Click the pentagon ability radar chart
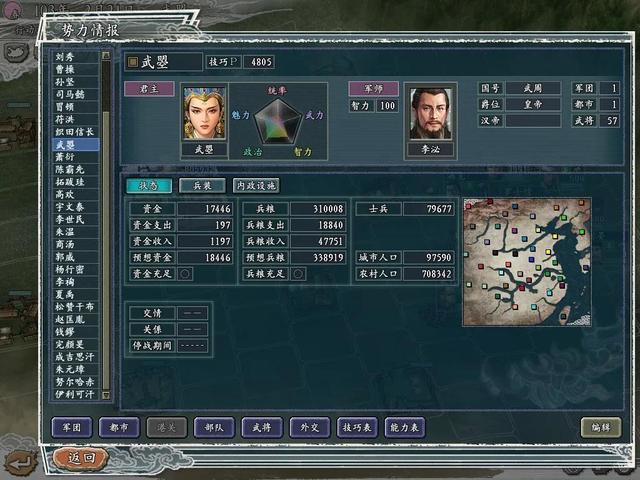Screen dimensions: 640x480 278,122
